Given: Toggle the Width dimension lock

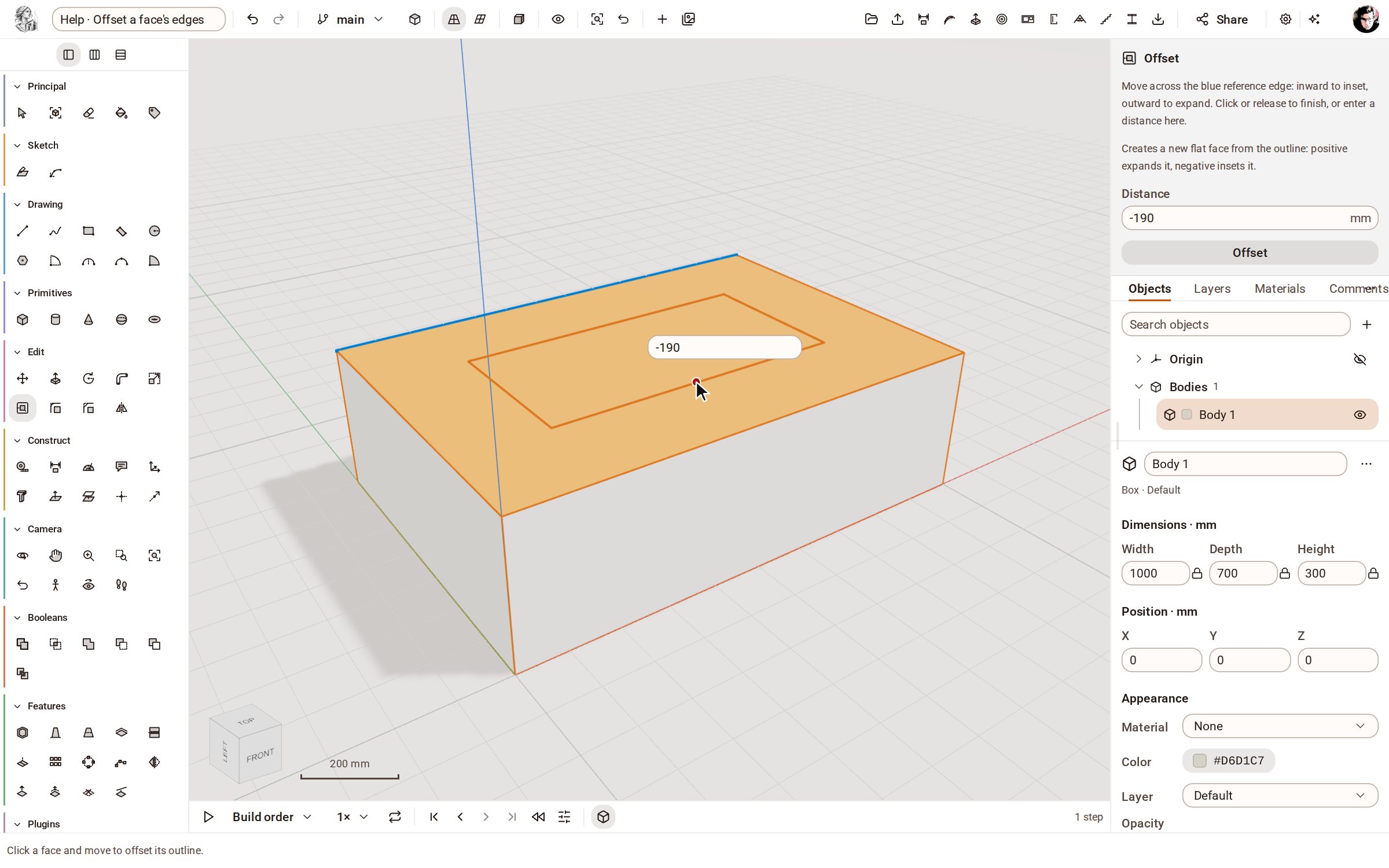Looking at the screenshot, I should [x=1197, y=573].
